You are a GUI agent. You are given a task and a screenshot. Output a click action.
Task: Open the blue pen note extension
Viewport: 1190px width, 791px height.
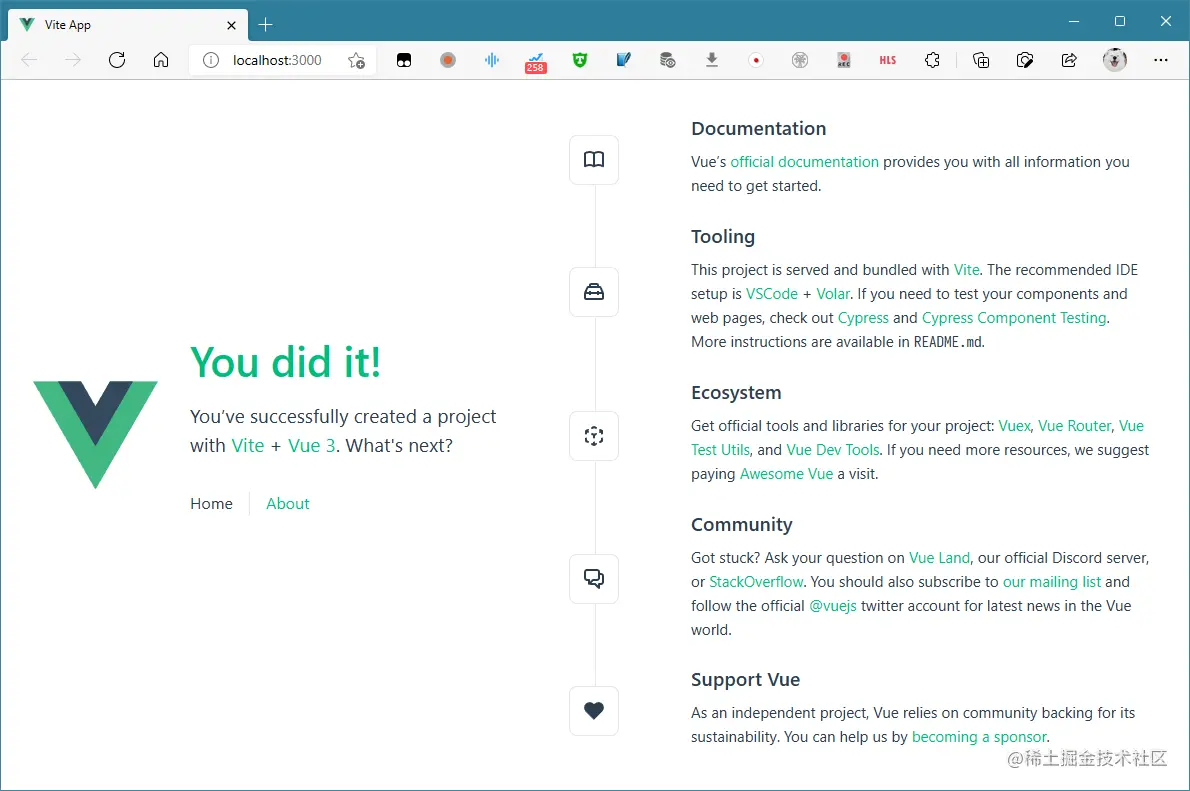(x=624, y=60)
